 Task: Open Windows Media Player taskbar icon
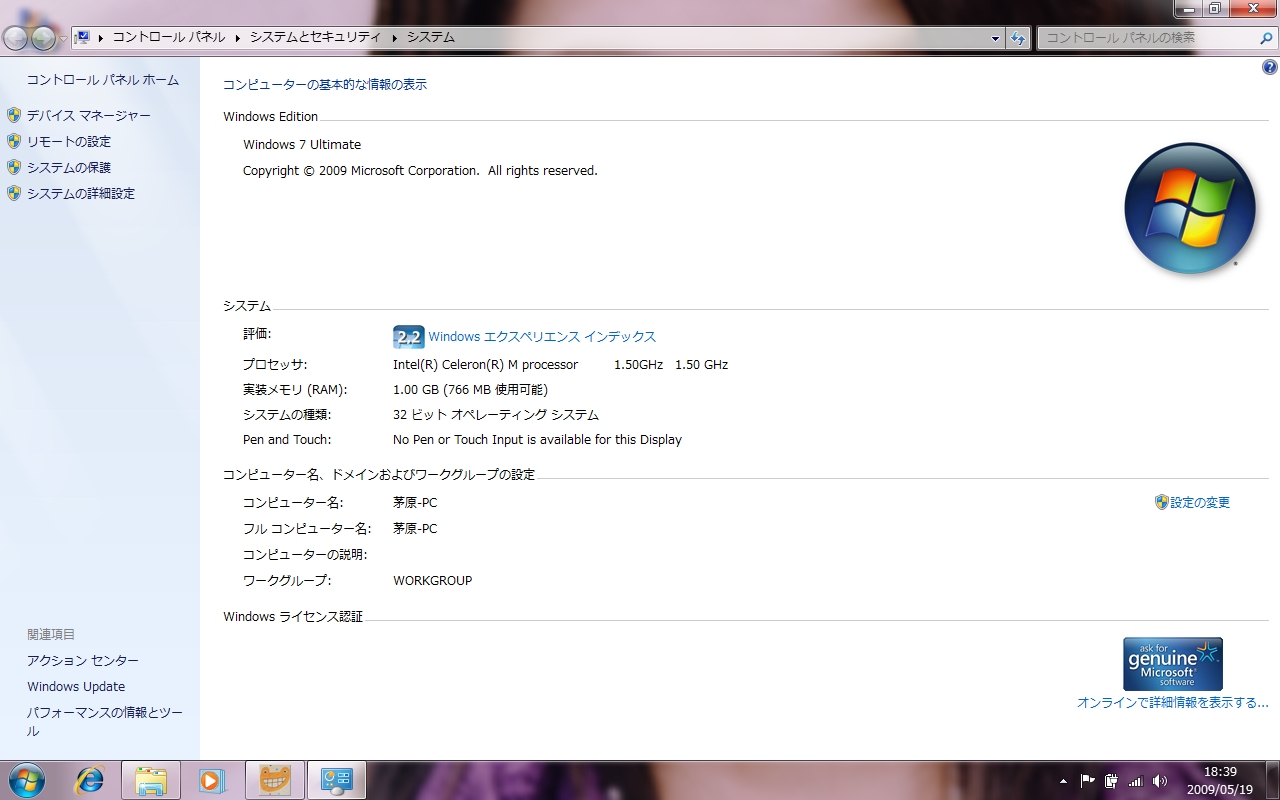(x=212, y=780)
